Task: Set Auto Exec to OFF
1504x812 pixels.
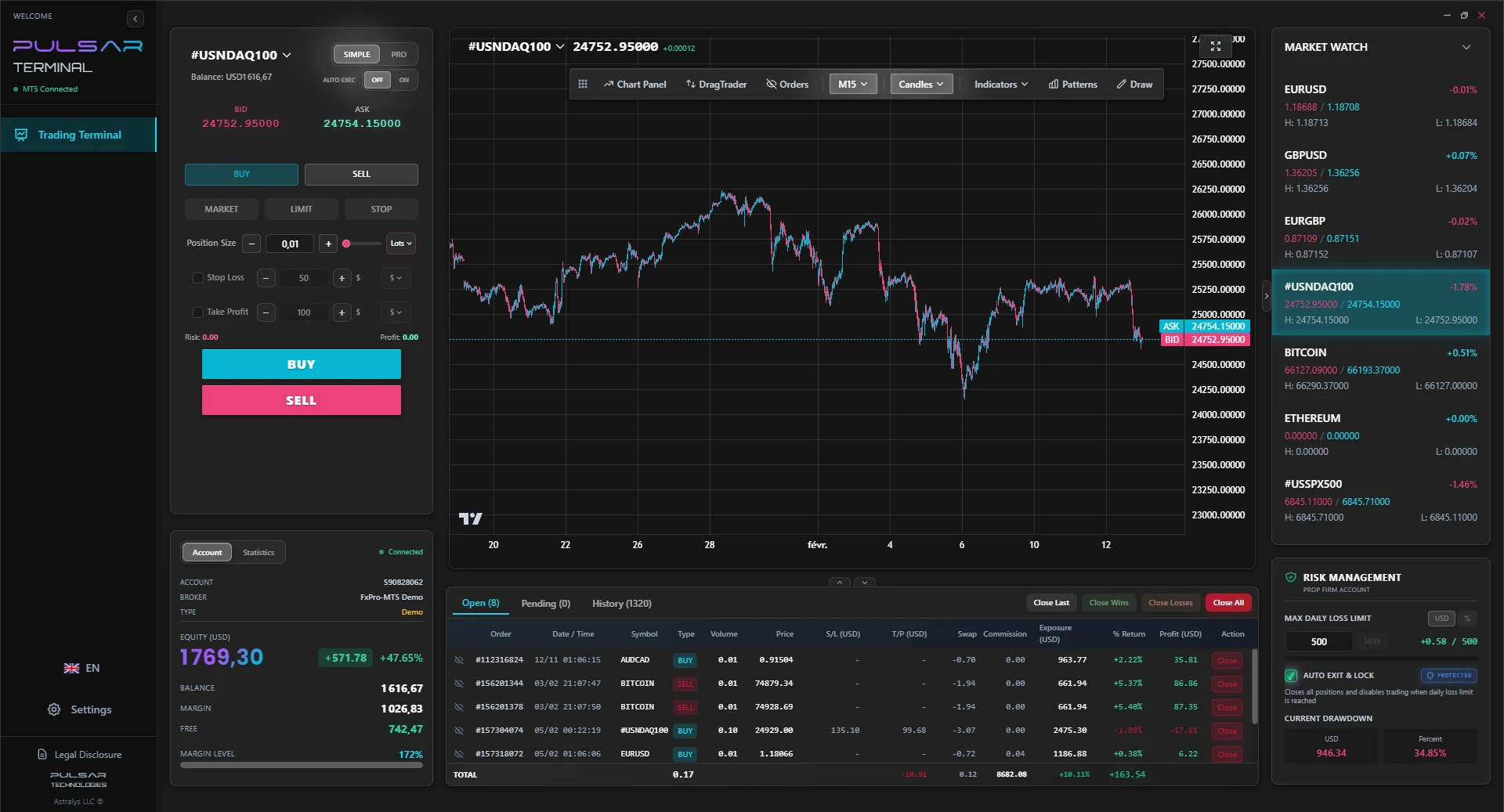Action: click(378, 80)
